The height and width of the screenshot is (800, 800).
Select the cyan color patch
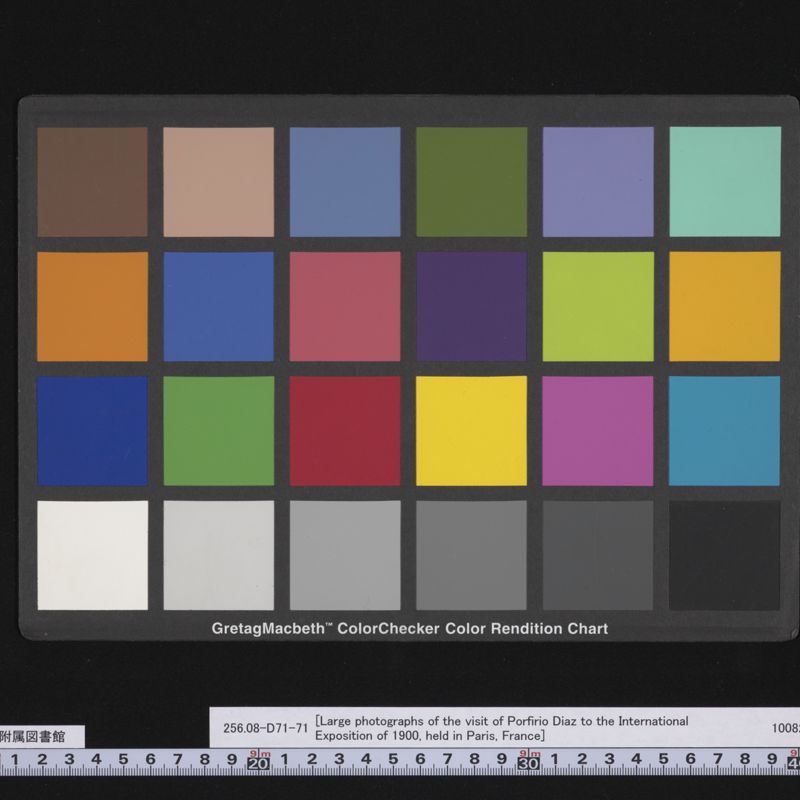724,430
